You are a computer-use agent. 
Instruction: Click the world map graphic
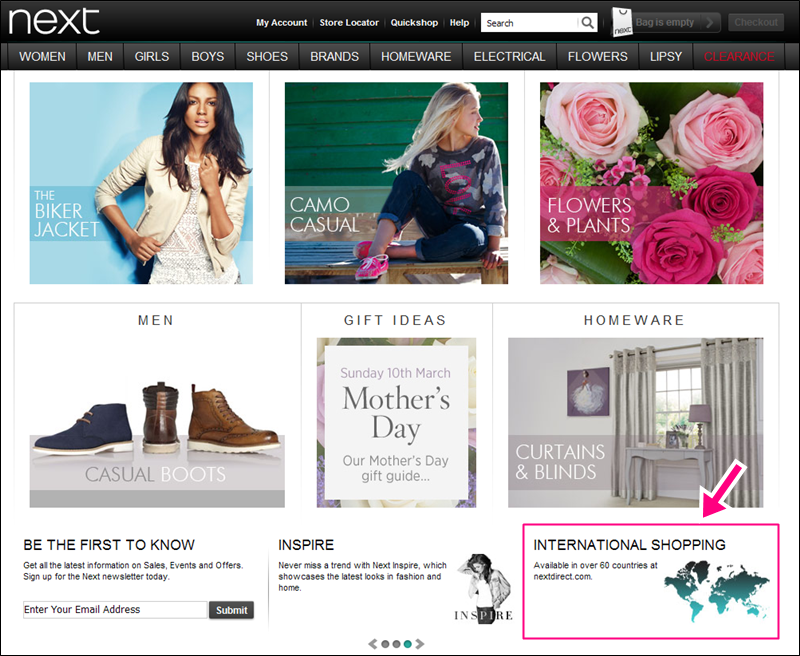click(x=717, y=591)
